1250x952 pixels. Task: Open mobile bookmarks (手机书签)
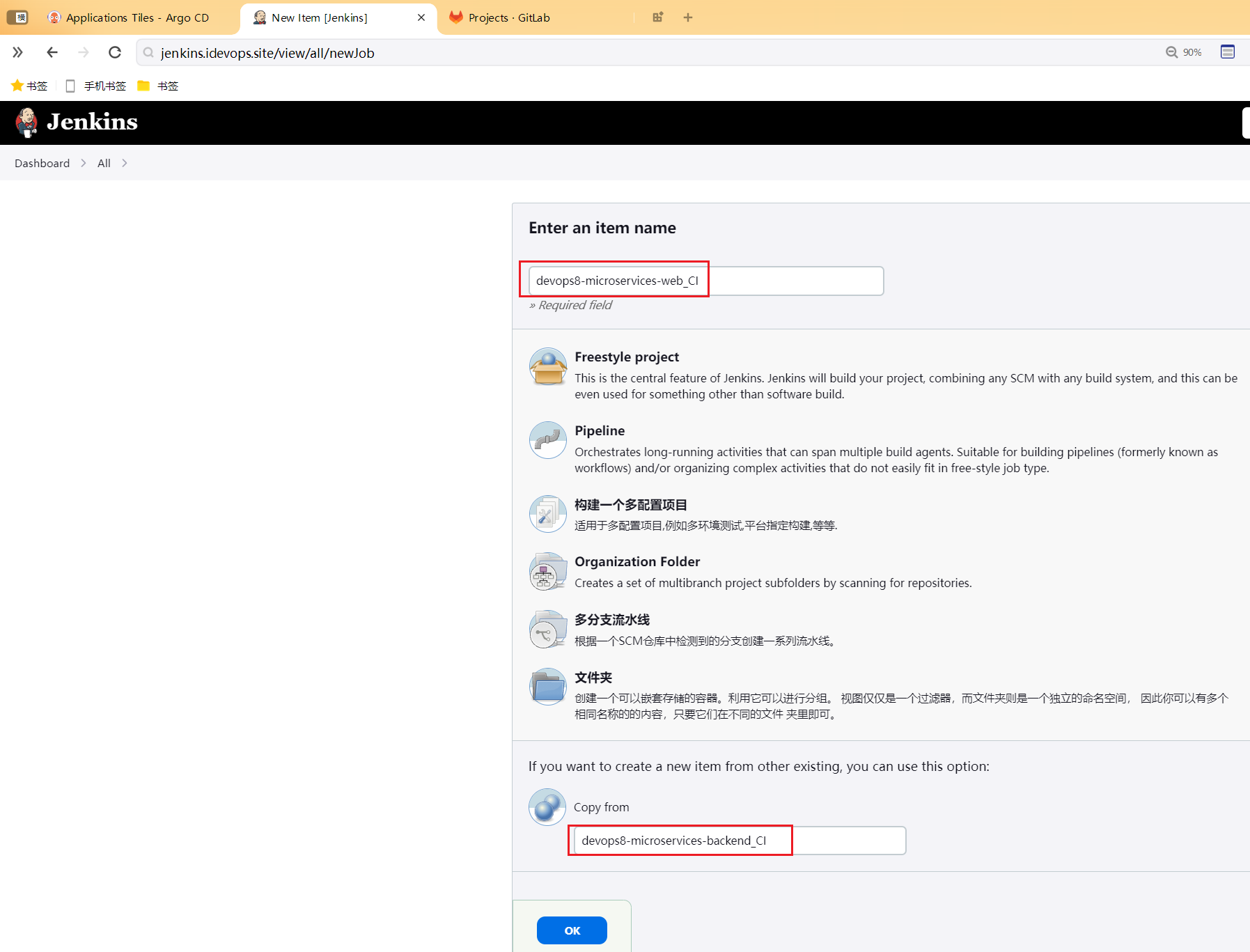click(x=96, y=86)
